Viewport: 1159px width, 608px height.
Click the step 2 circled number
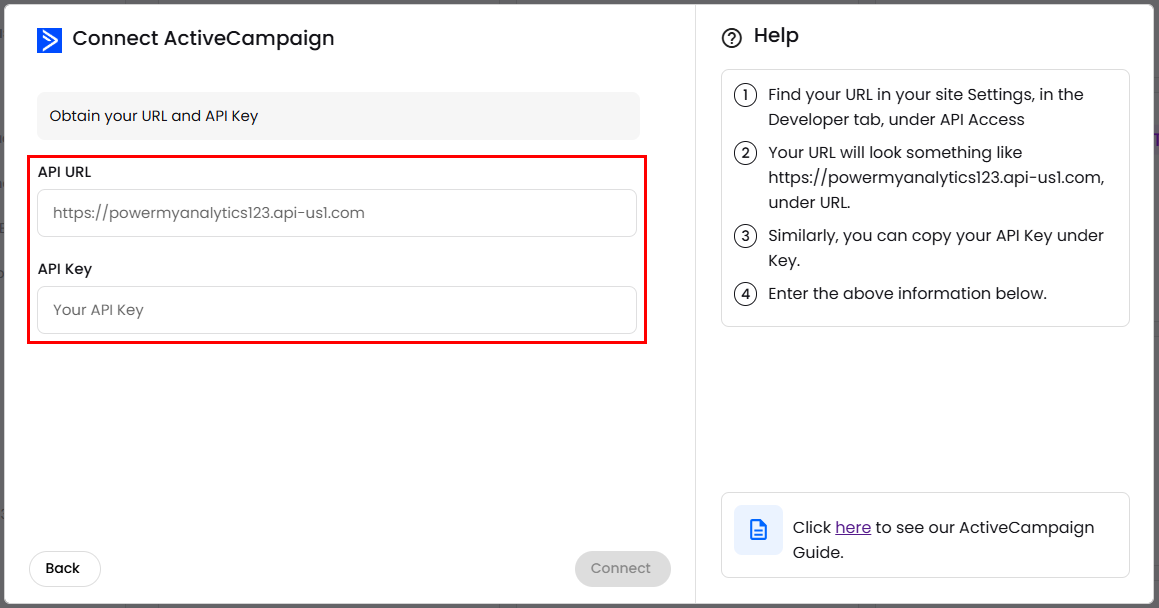click(745, 154)
